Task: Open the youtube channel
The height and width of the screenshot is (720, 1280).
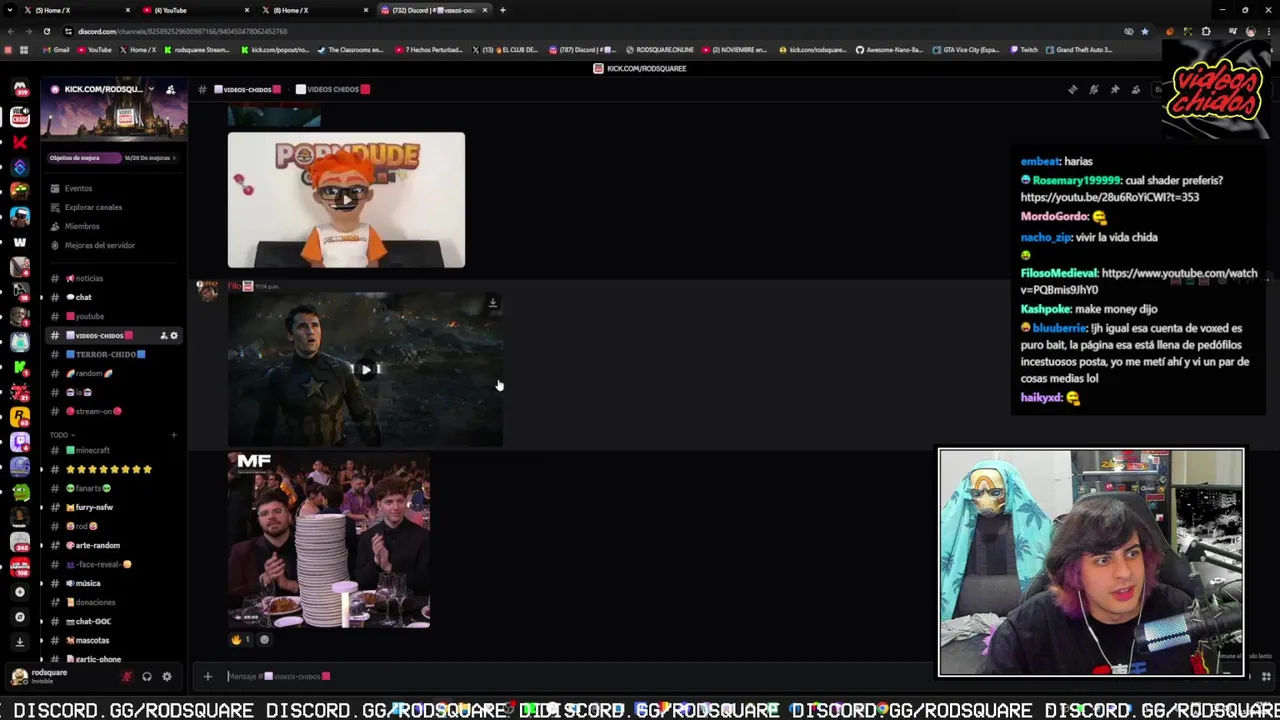Action: point(112,316)
